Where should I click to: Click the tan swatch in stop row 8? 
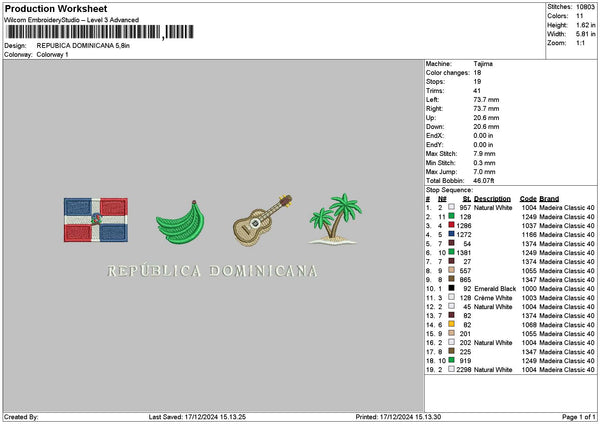(x=452, y=270)
